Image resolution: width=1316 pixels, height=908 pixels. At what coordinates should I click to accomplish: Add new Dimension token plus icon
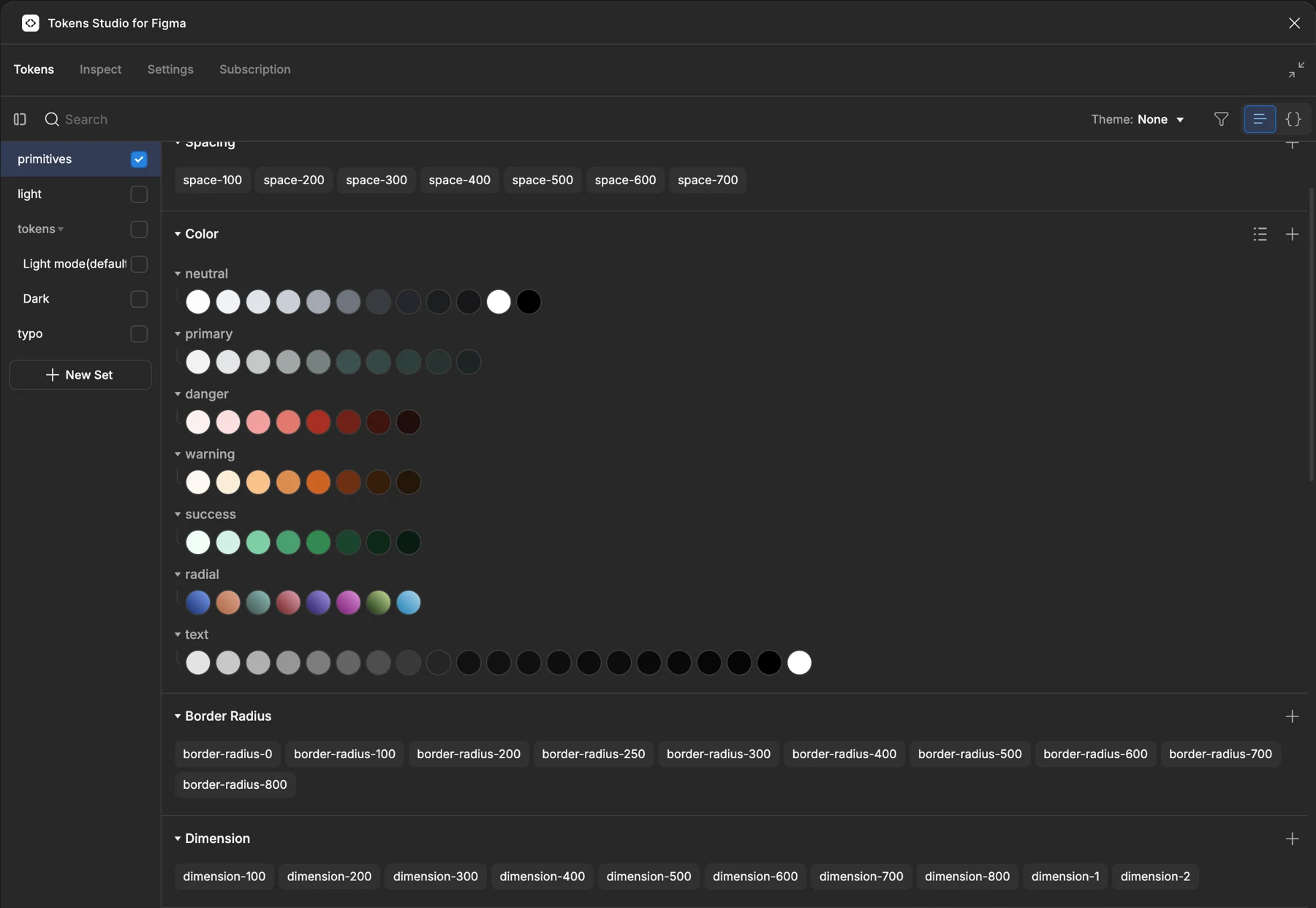tap(1292, 839)
